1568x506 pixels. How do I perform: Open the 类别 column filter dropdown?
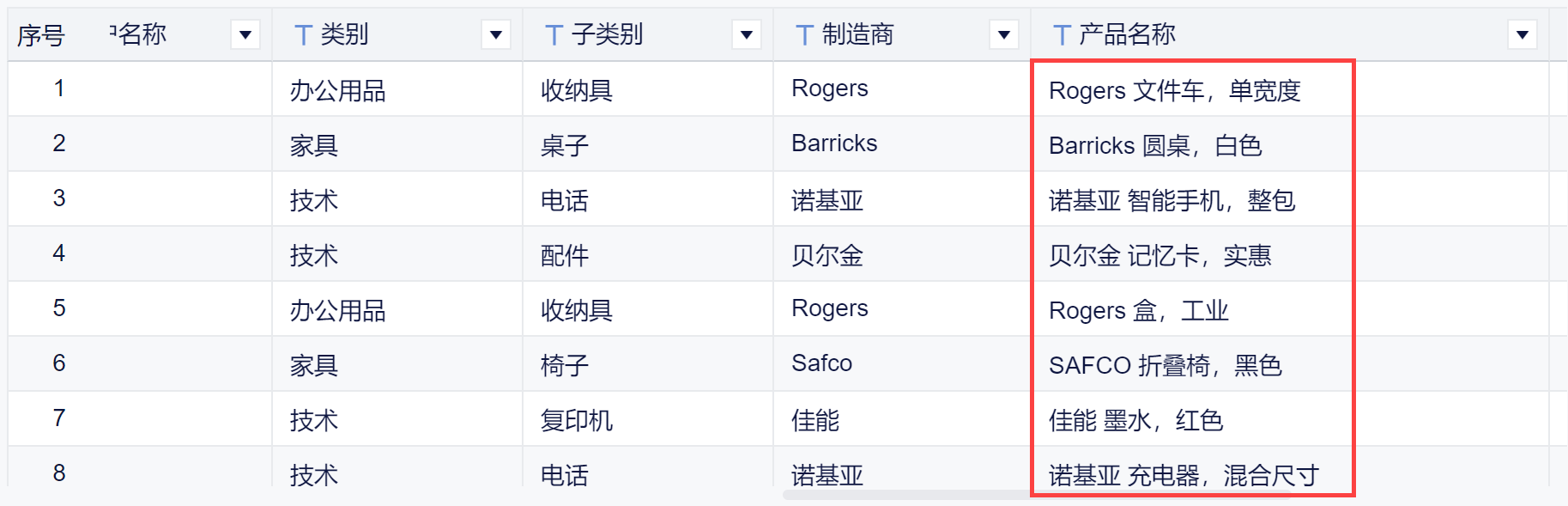coord(495,35)
